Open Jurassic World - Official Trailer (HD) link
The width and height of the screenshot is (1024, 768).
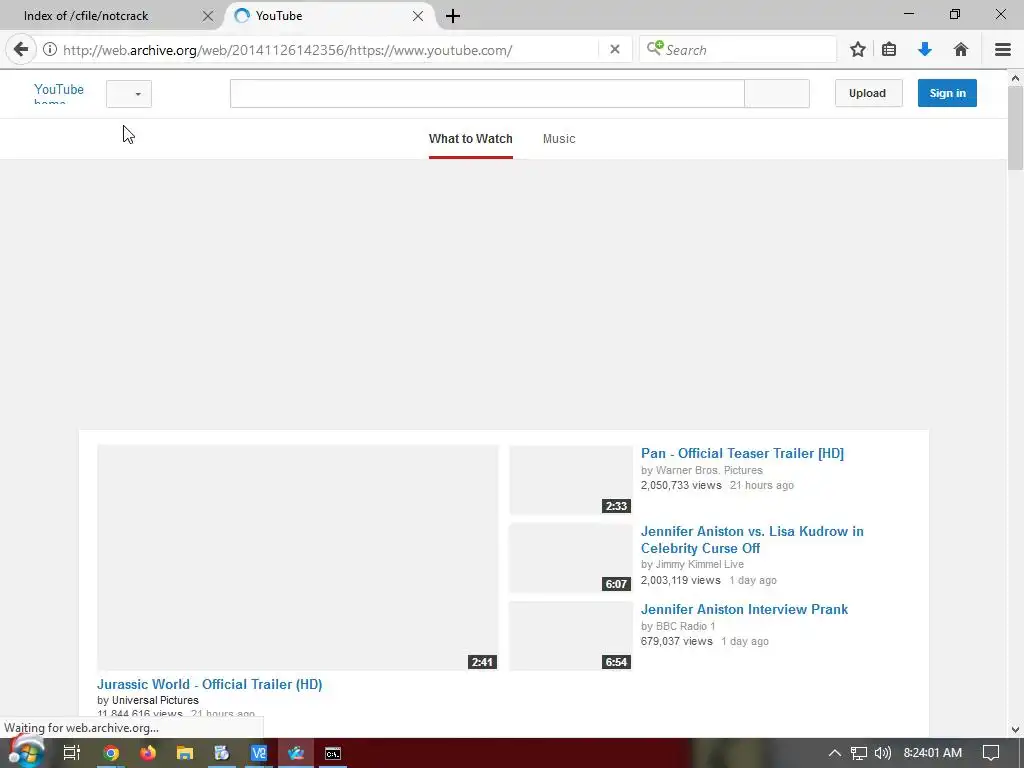[210, 684]
